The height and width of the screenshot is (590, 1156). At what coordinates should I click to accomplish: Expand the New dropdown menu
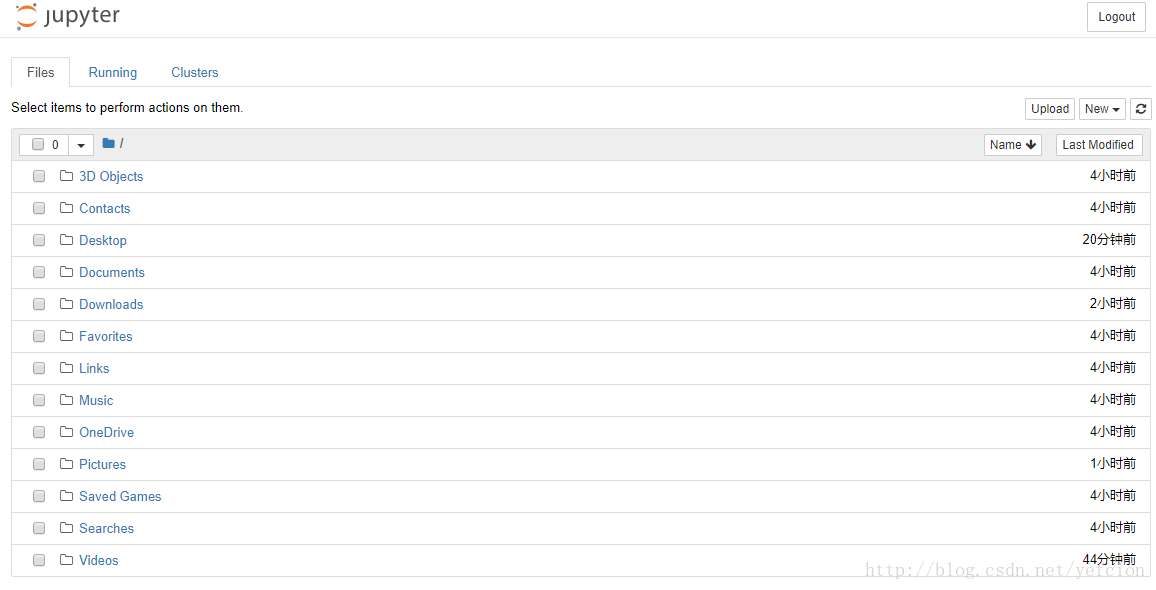(x=1102, y=108)
